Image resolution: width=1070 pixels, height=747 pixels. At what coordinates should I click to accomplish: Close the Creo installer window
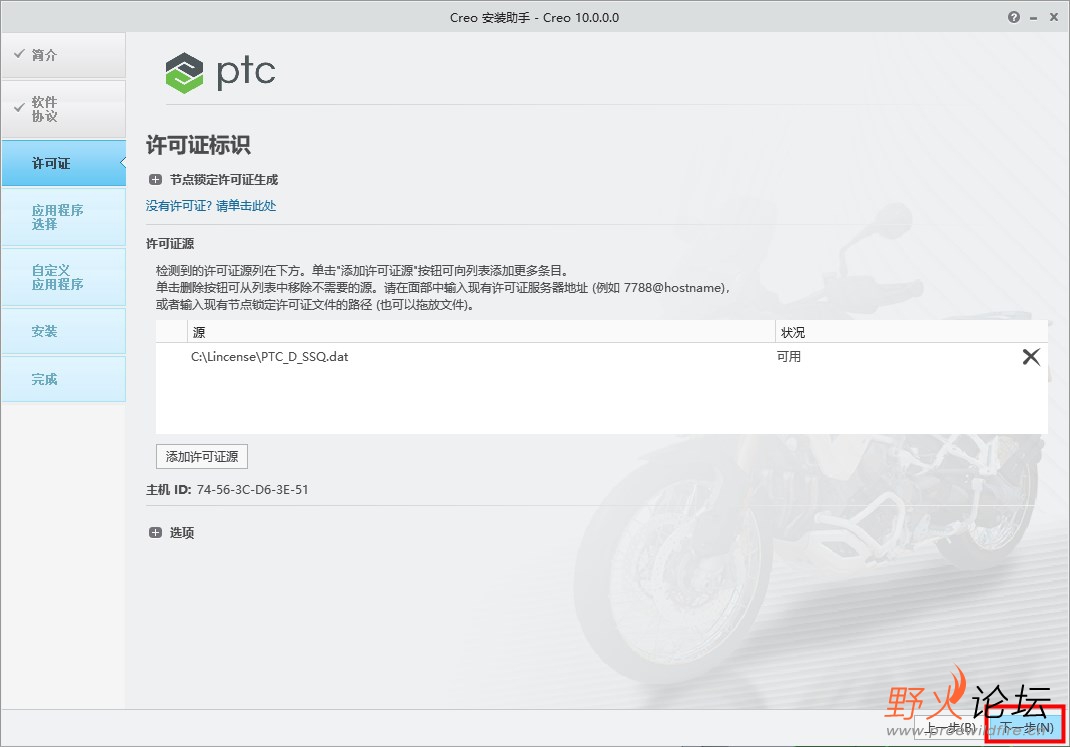[x=1054, y=18]
